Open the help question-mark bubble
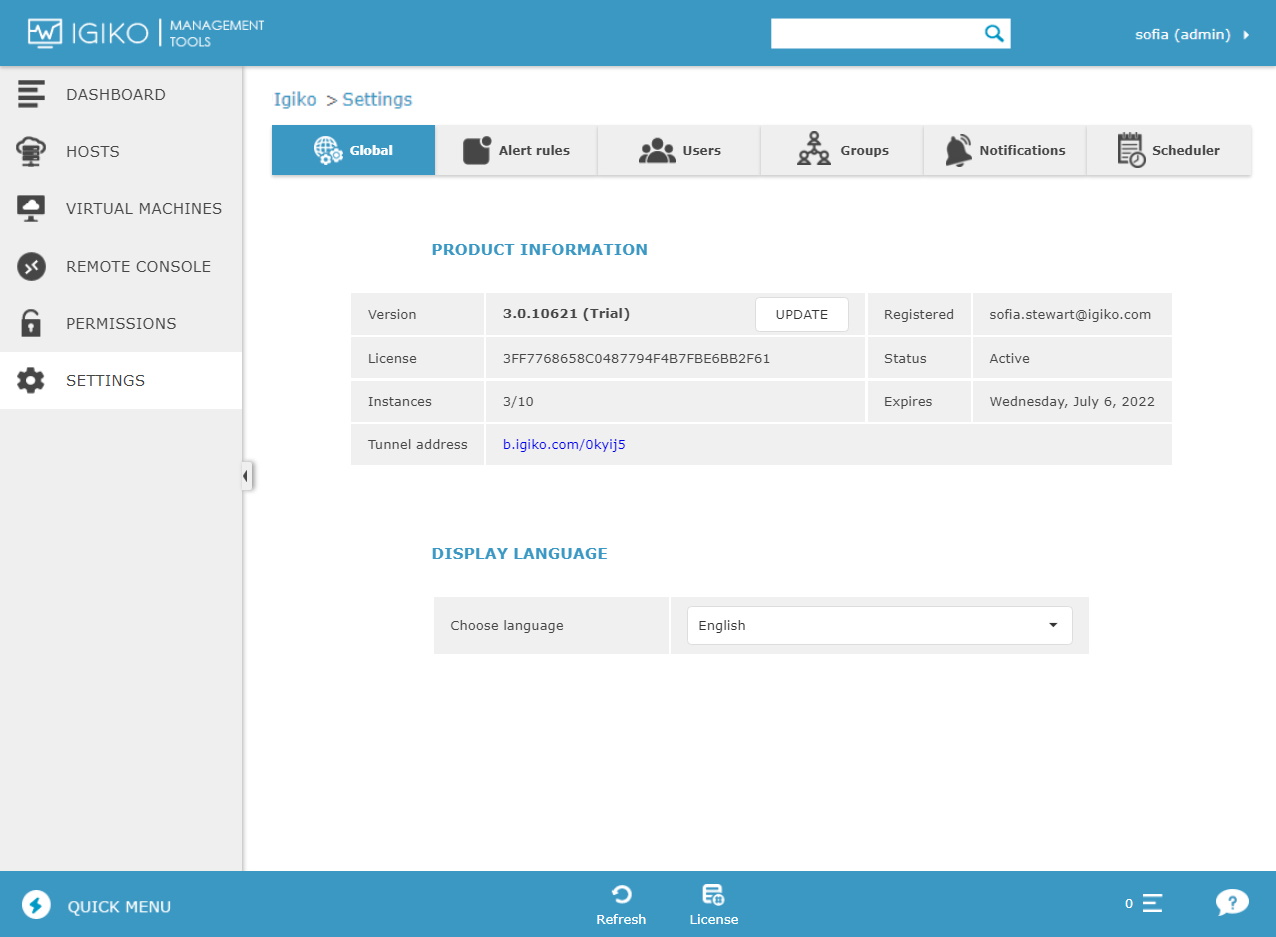This screenshot has height=937, width=1276. [x=1232, y=903]
